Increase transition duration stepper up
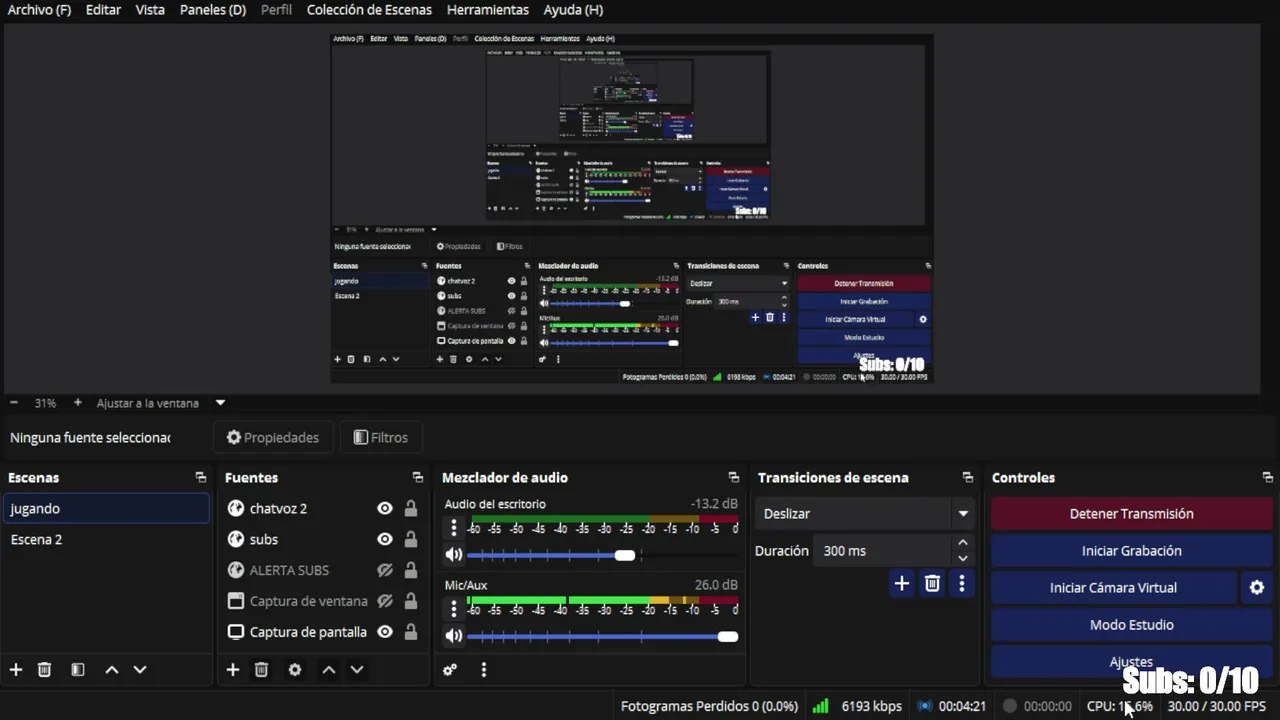 click(x=963, y=543)
